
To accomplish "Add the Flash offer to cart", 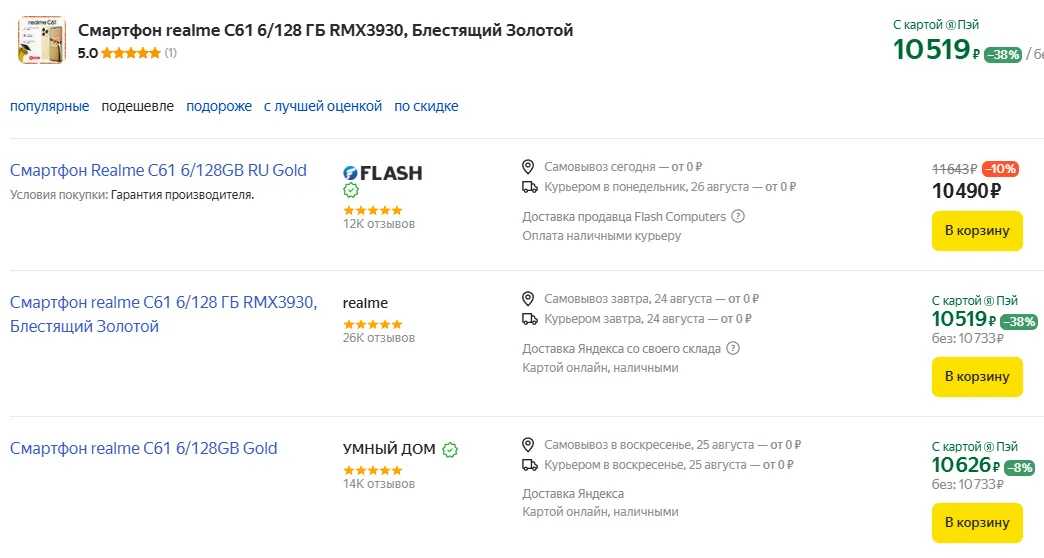I will point(977,230).
